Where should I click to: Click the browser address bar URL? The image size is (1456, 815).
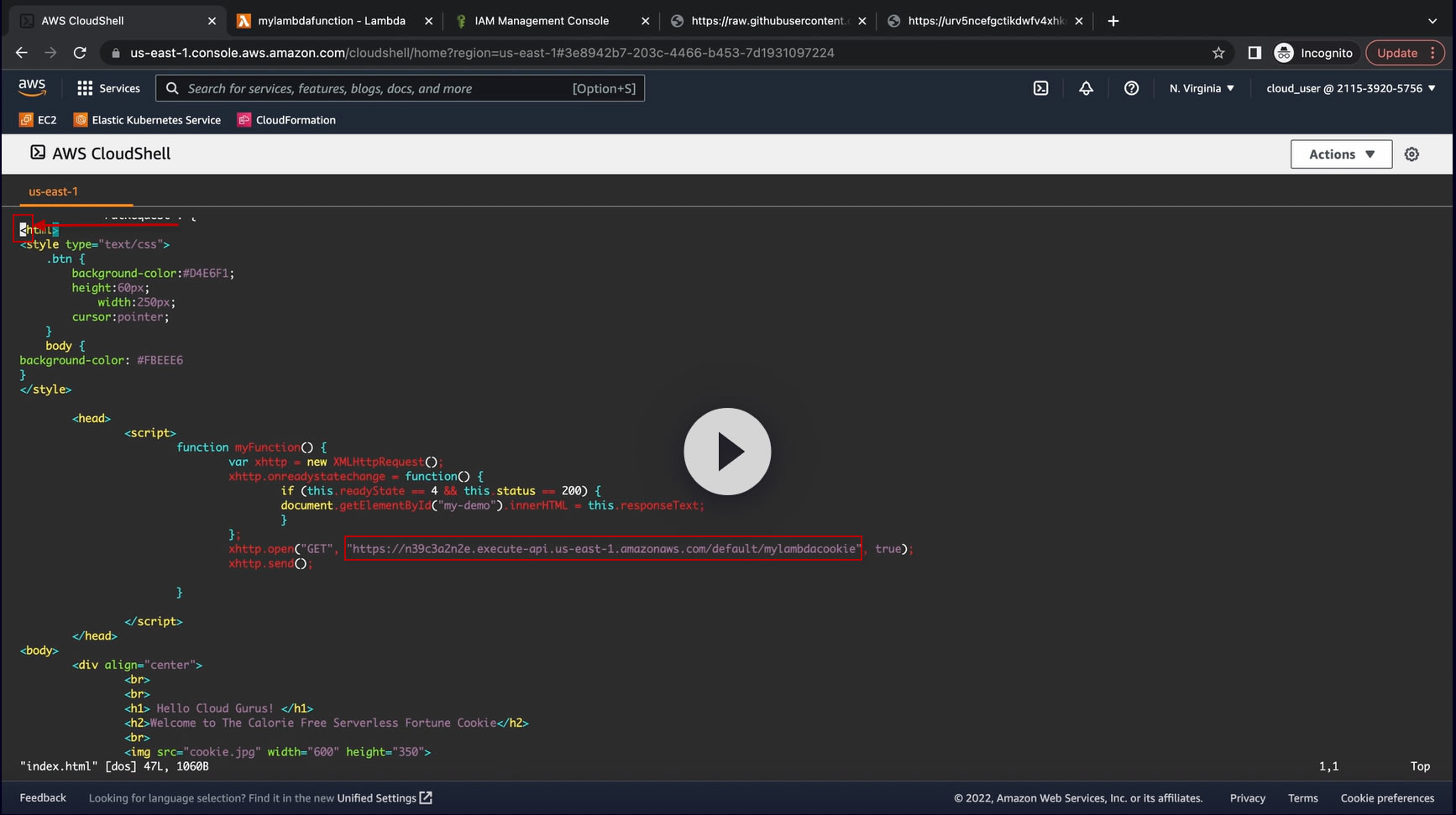482,53
